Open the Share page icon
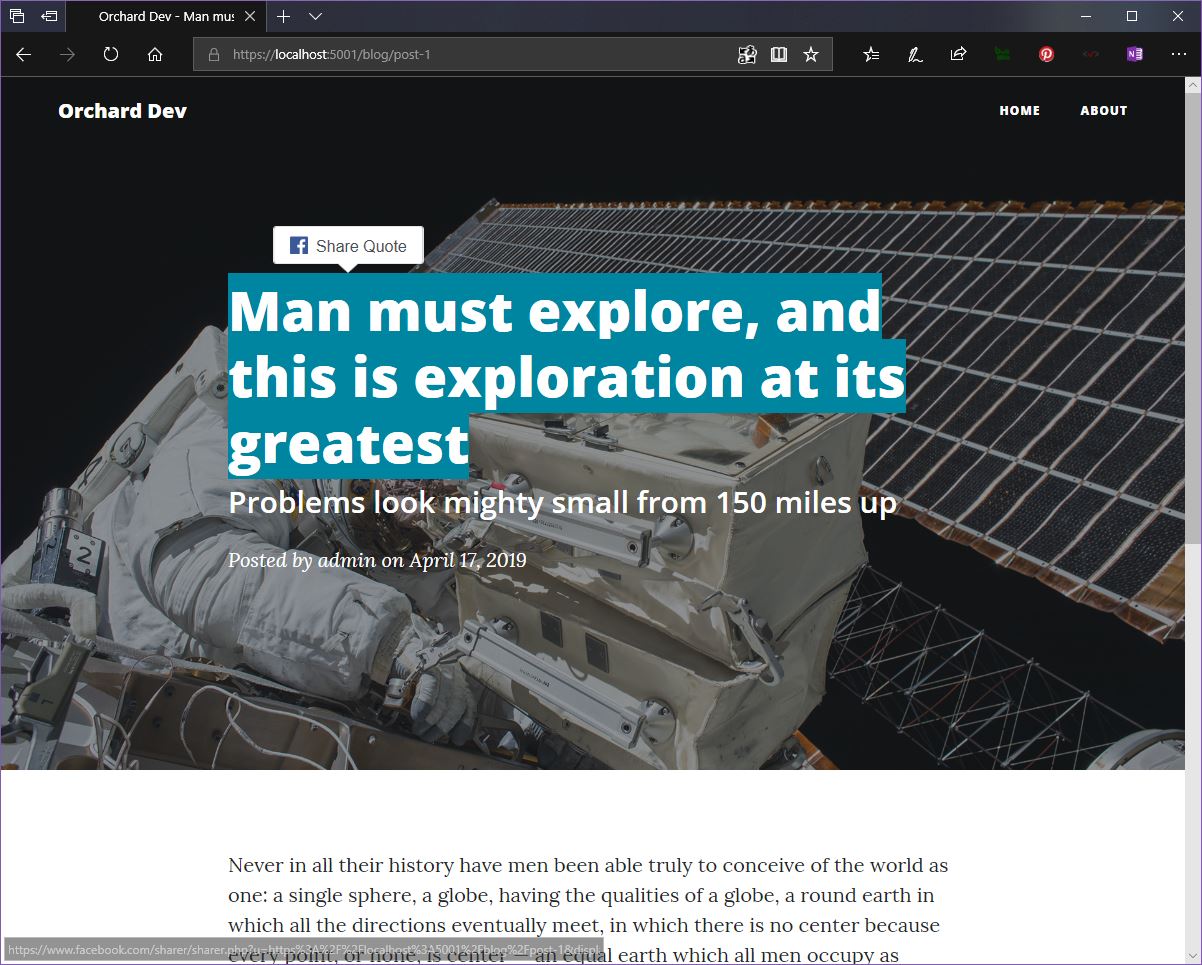Screen dimensions: 1202x965 pos(958,55)
